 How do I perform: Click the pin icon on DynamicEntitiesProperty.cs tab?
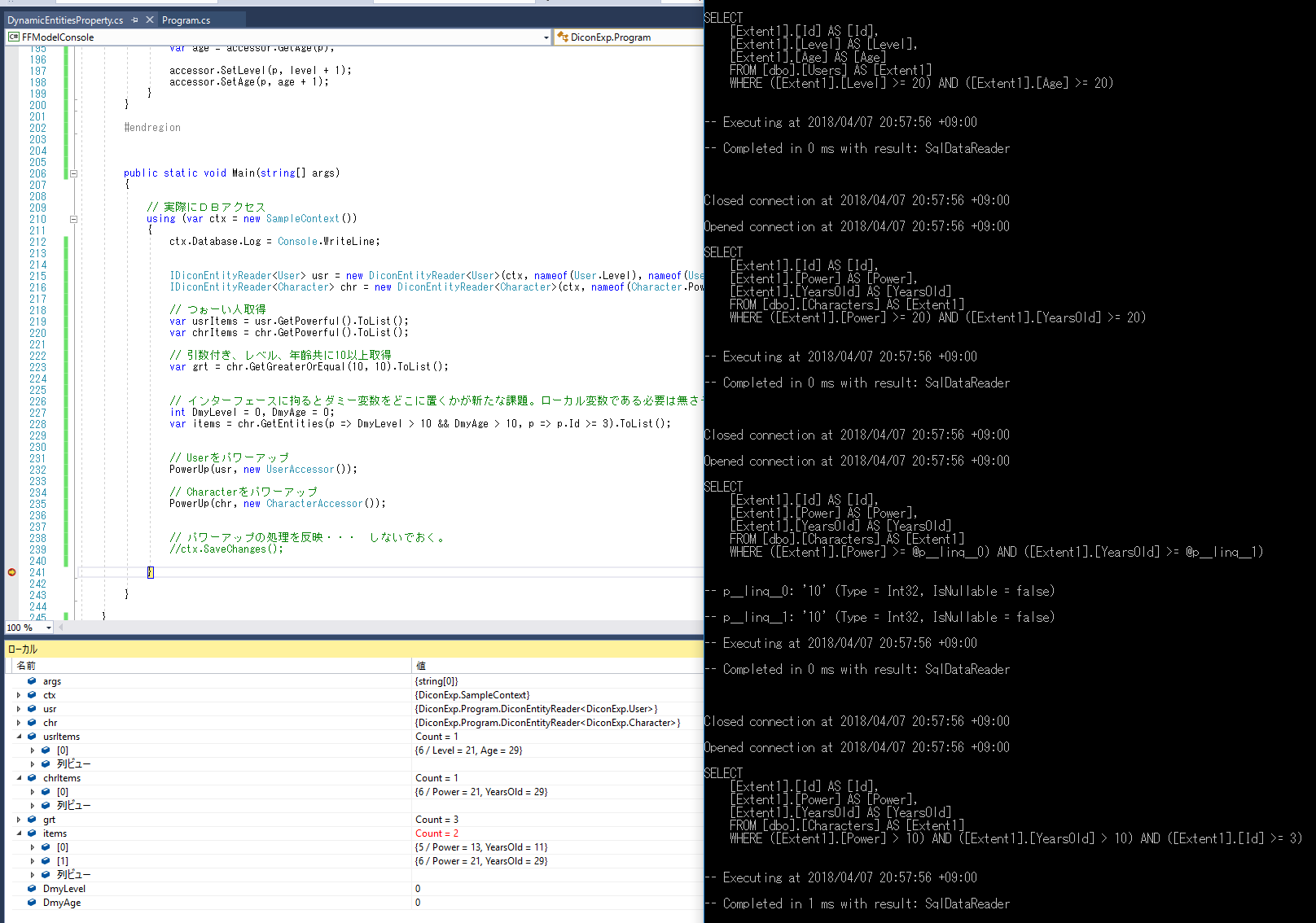coord(135,20)
